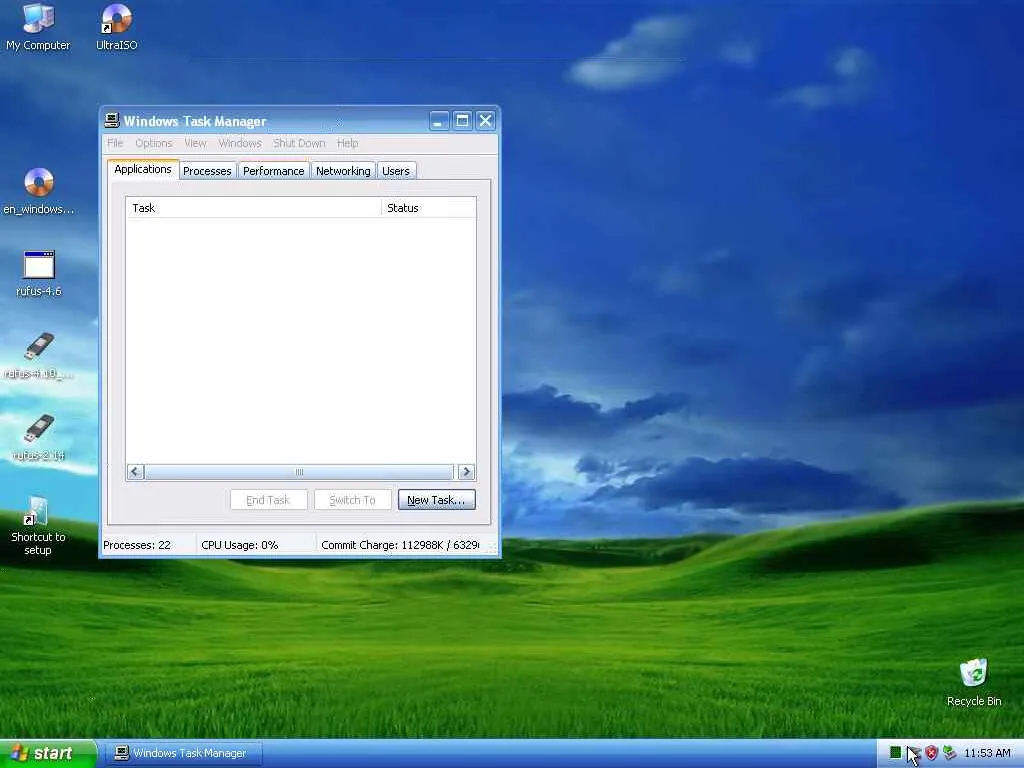Maximize the Windows Task Manager window
1024x768 pixels.
pos(462,120)
